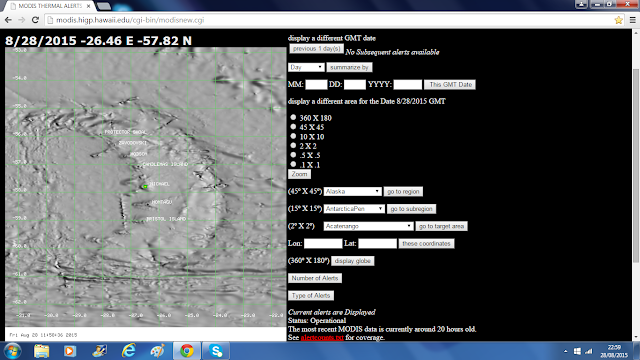Close the MODIS THERMAL ALERTS tab
Image resolution: width=640 pixels, height=360 pixels.
click(x=89, y=6)
